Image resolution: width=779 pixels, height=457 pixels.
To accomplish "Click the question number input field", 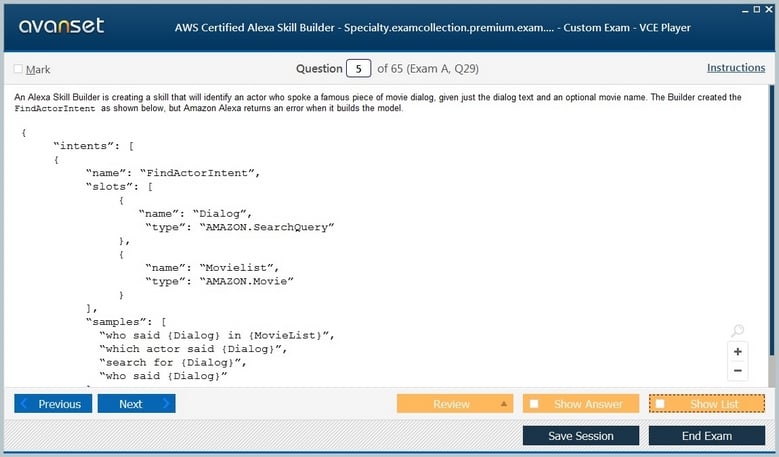I will (x=358, y=69).
